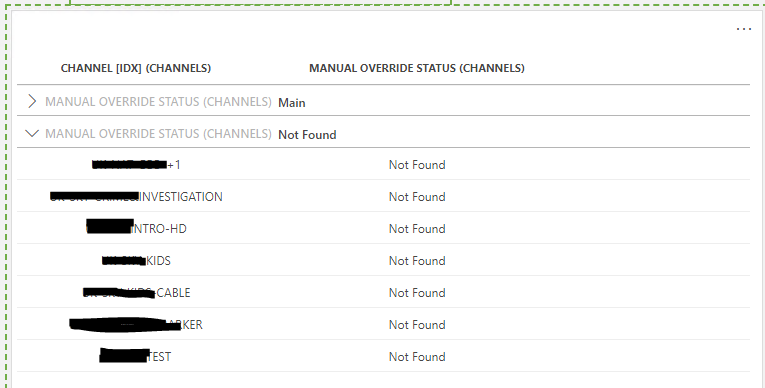Click Not Found status in CABLE row
The image size is (765, 388).
[417, 293]
